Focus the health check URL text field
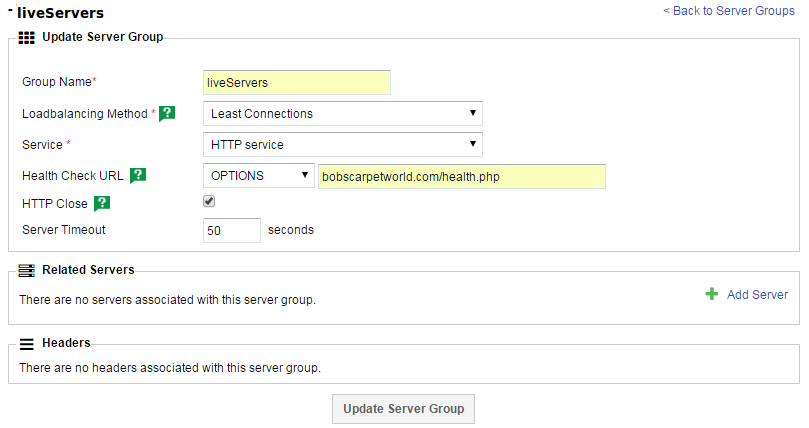 pos(462,176)
